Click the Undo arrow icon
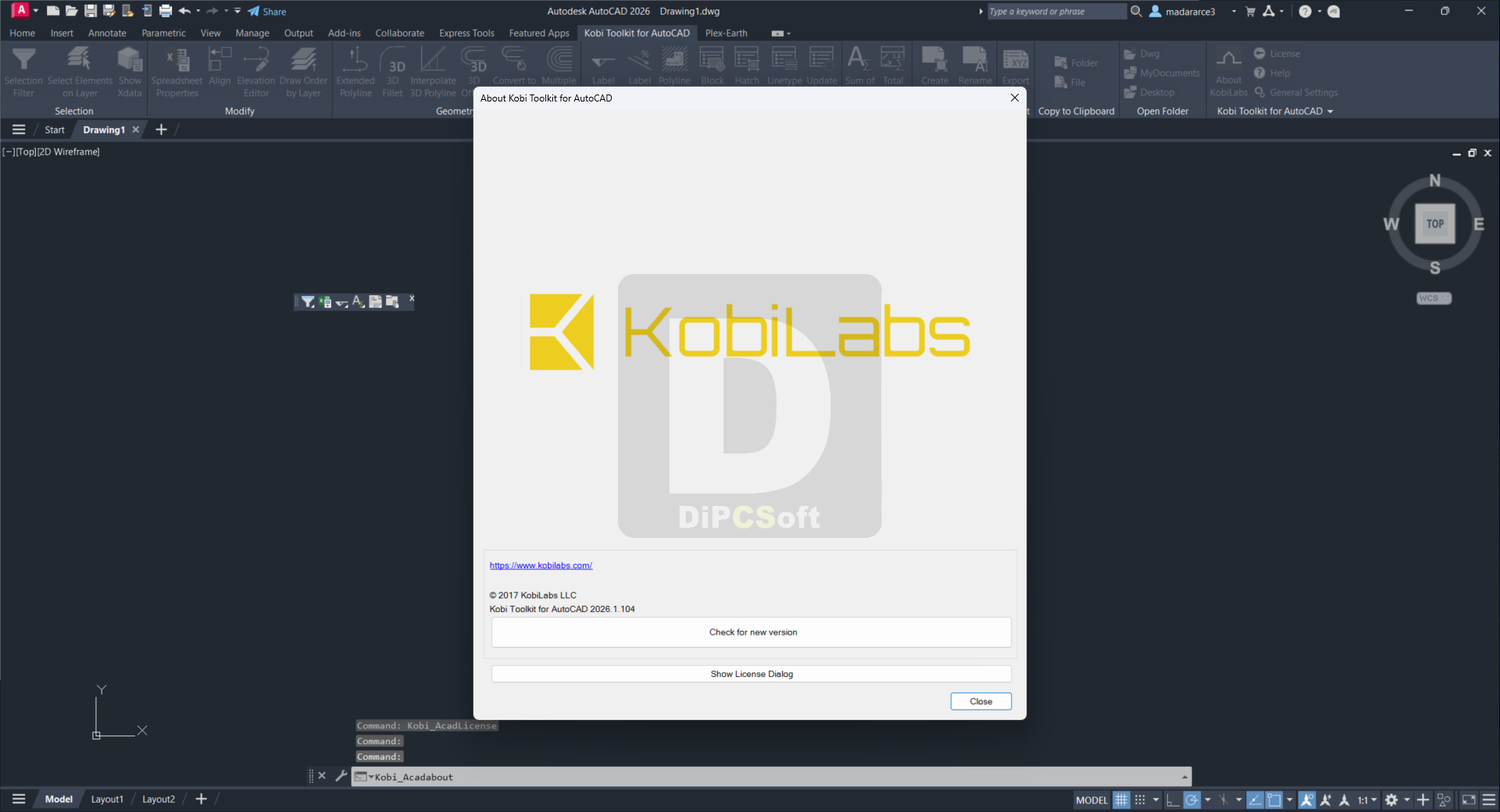Viewport: 1500px width, 812px height. coord(184,11)
